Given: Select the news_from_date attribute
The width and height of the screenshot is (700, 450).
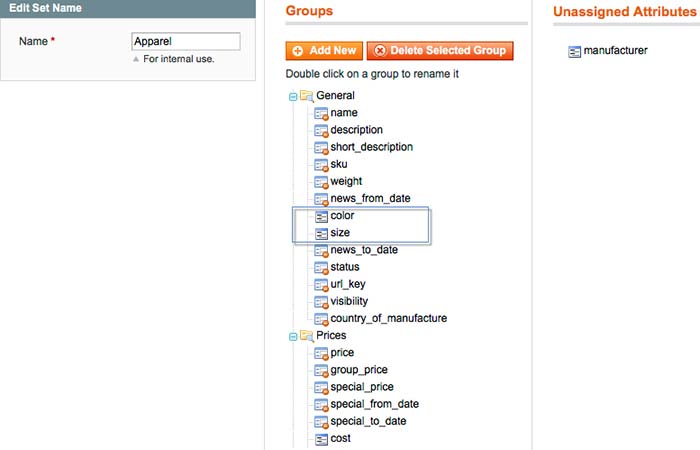Looking at the screenshot, I should pyautogui.click(x=370, y=198).
